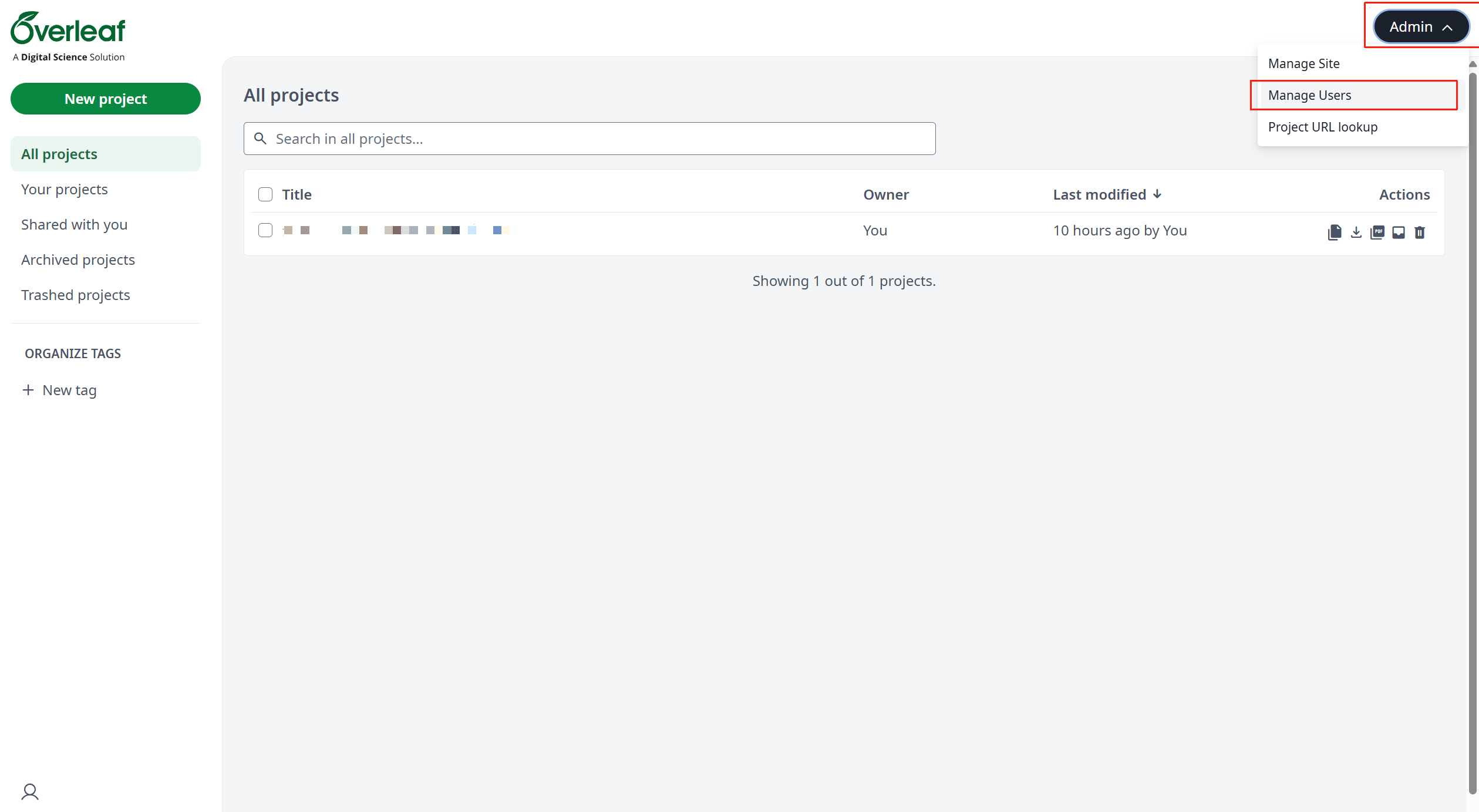Archive the project via the inbox icon
The width and height of the screenshot is (1479, 812).
click(x=1399, y=233)
